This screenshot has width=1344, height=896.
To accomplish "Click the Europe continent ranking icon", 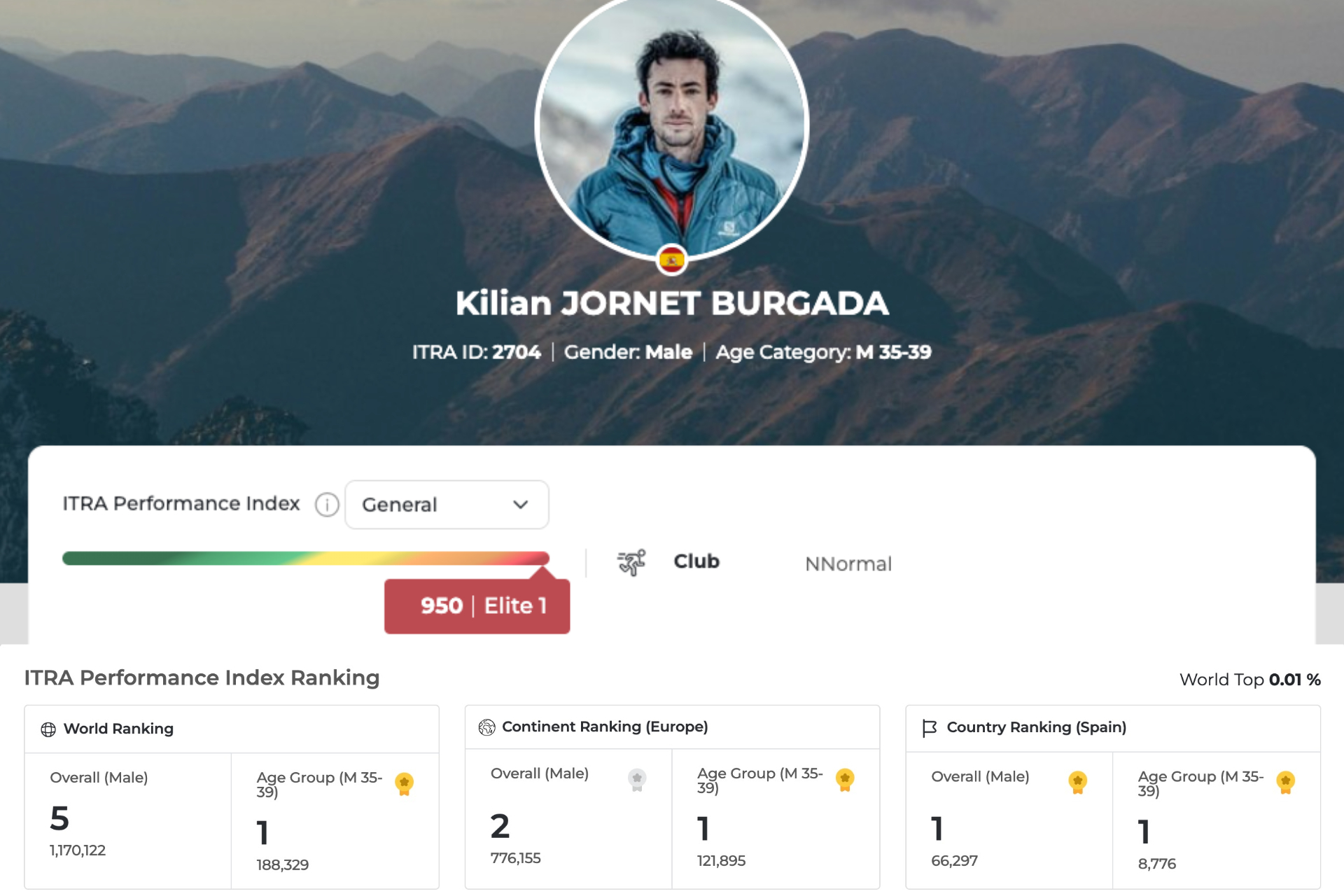I will click(486, 727).
